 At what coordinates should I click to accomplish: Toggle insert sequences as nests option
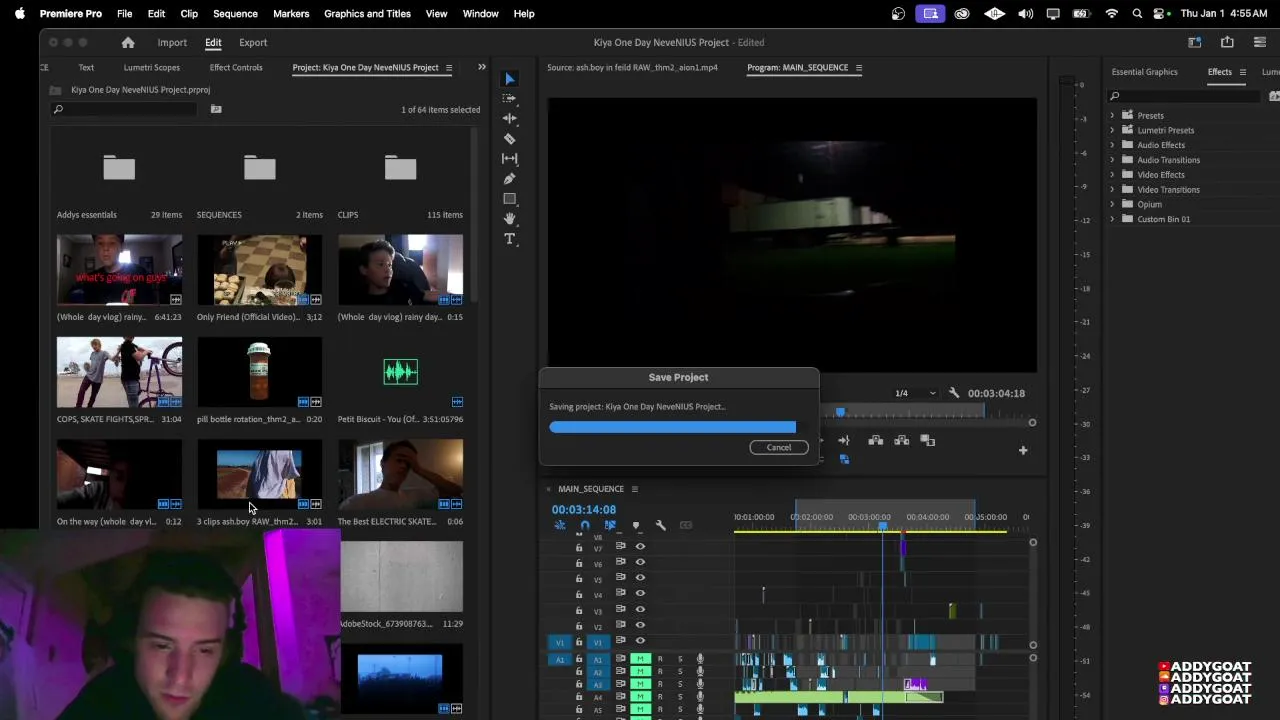click(x=560, y=525)
